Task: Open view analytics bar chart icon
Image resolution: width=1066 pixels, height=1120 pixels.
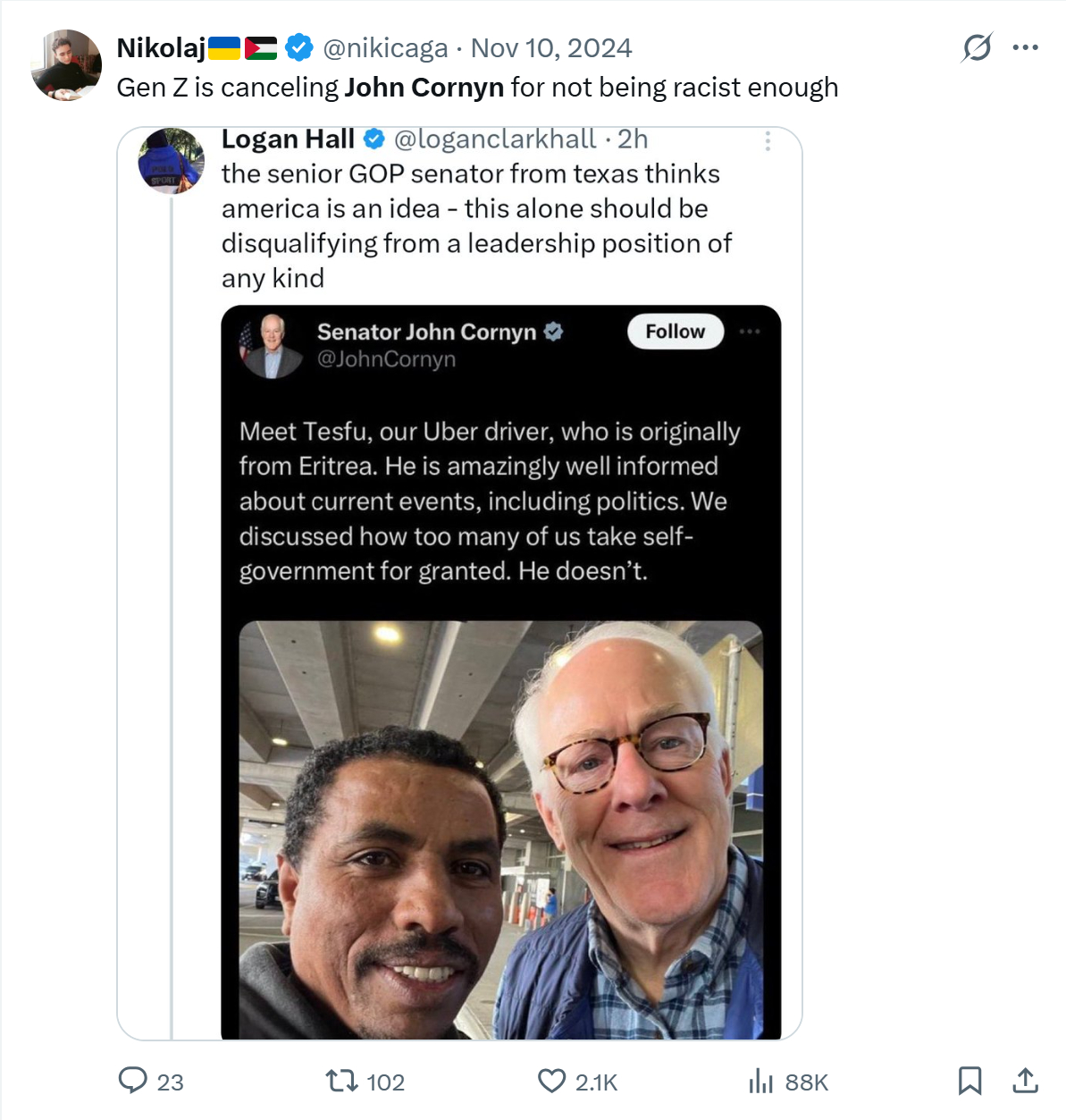Action: coord(761,1082)
